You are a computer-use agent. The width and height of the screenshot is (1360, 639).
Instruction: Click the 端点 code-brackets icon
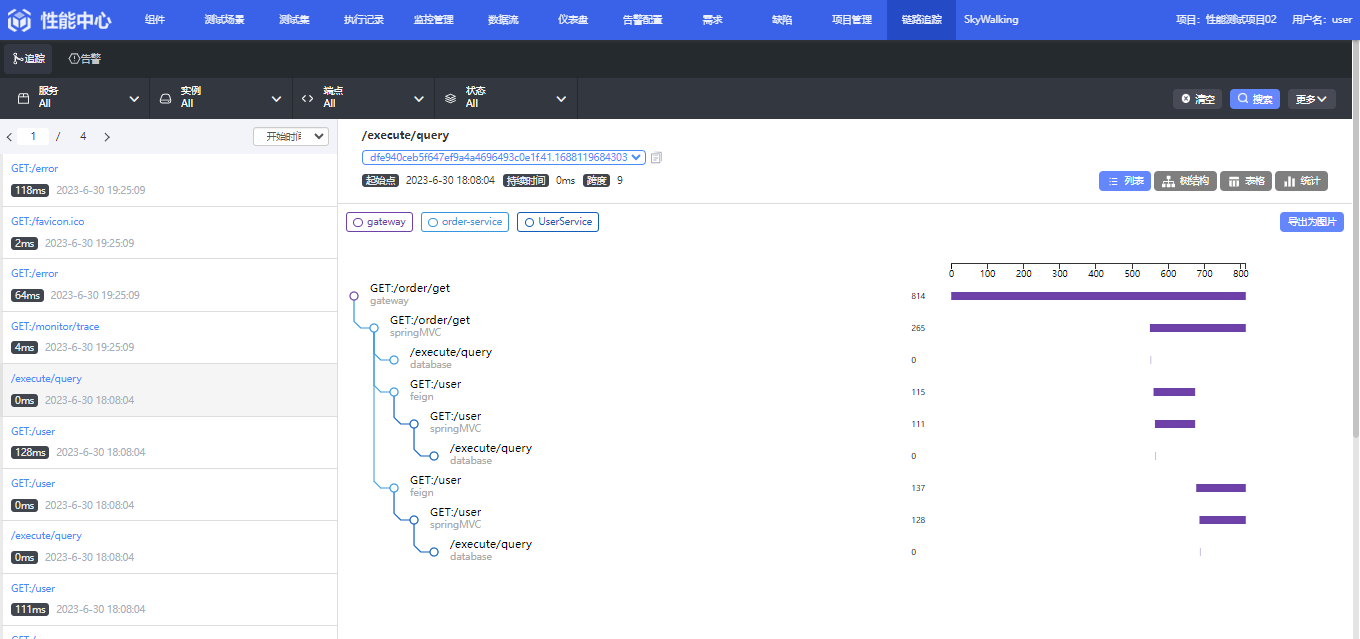tap(307, 98)
